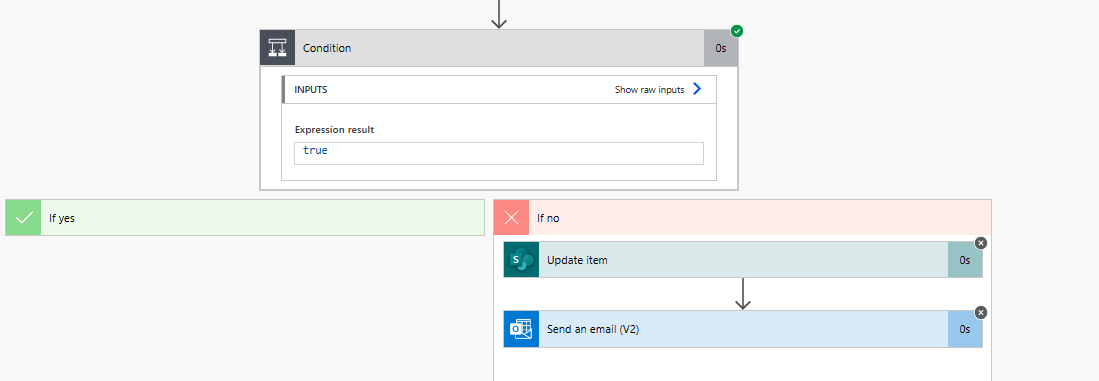The height and width of the screenshot is (381, 1099).
Task: Click the 0s duration on Send an email
Action: [x=965, y=329]
